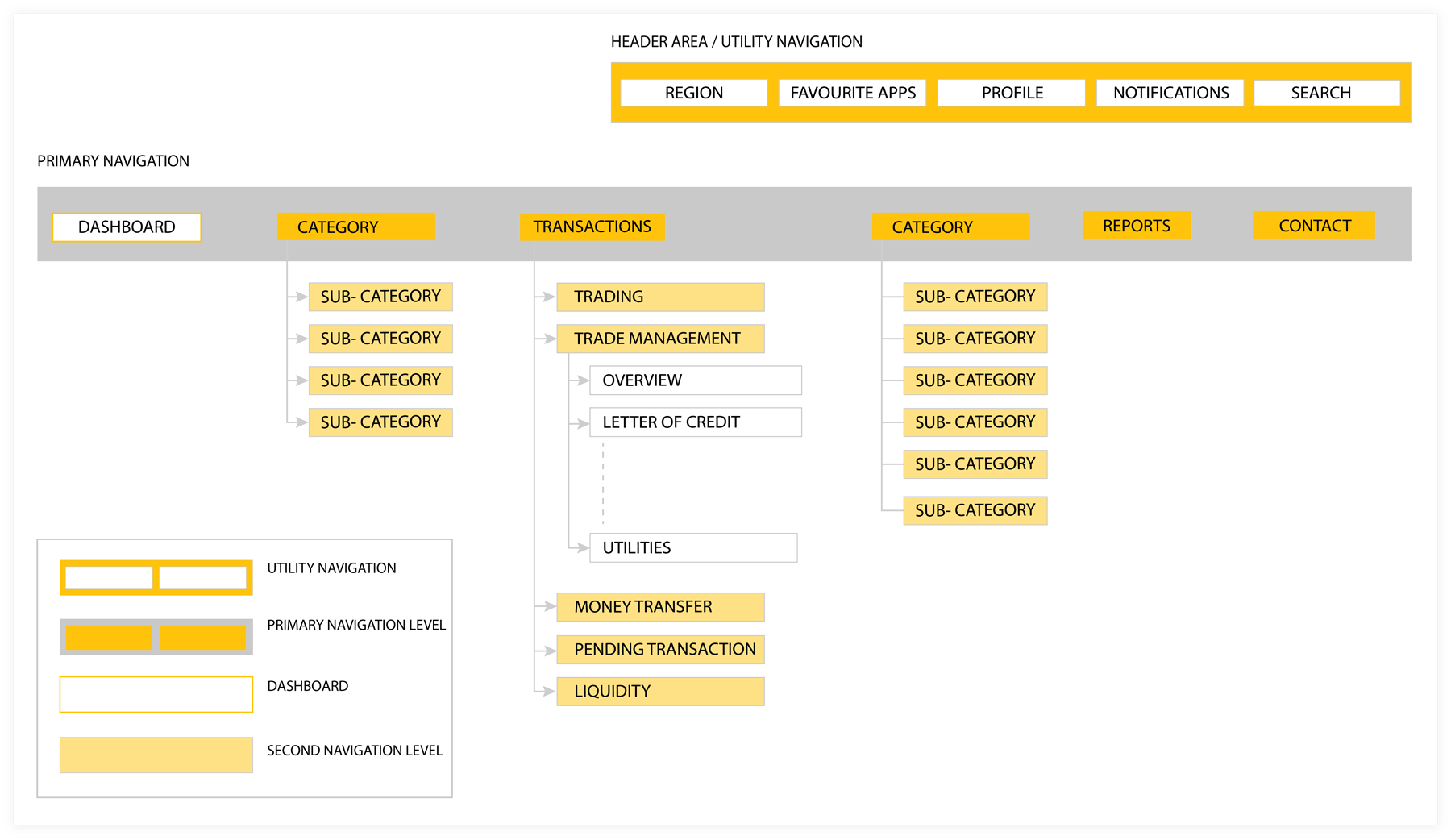
Task: Select the PENDING TRANSACTION item
Action: pyautogui.click(x=660, y=650)
